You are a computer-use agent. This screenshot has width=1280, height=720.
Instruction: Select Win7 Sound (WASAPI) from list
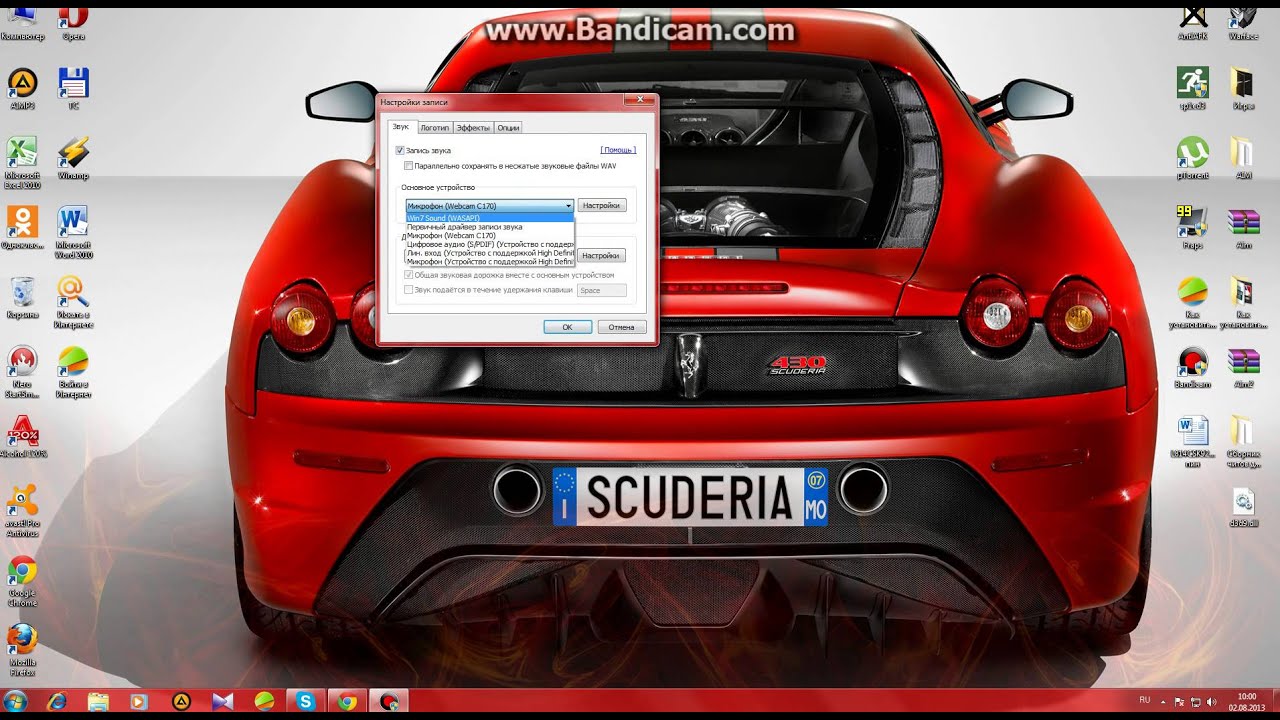click(489, 217)
